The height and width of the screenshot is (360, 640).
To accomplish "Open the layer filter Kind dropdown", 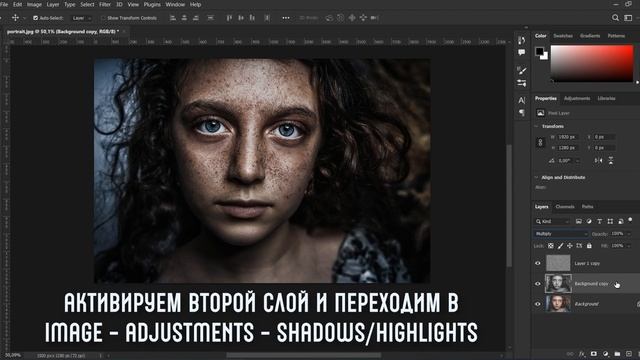I will point(552,221).
